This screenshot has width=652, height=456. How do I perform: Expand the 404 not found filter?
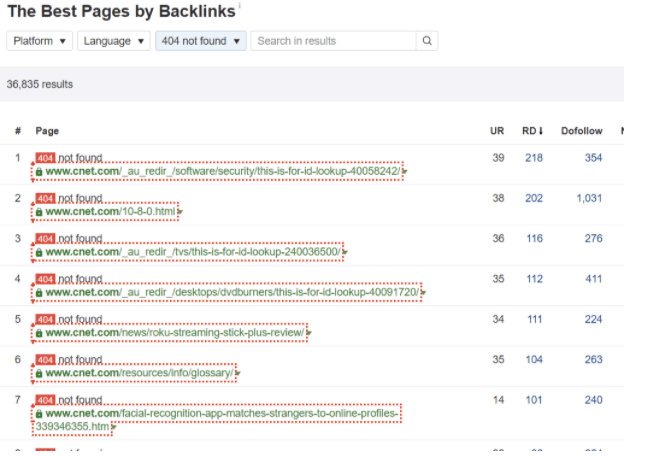click(201, 41)
